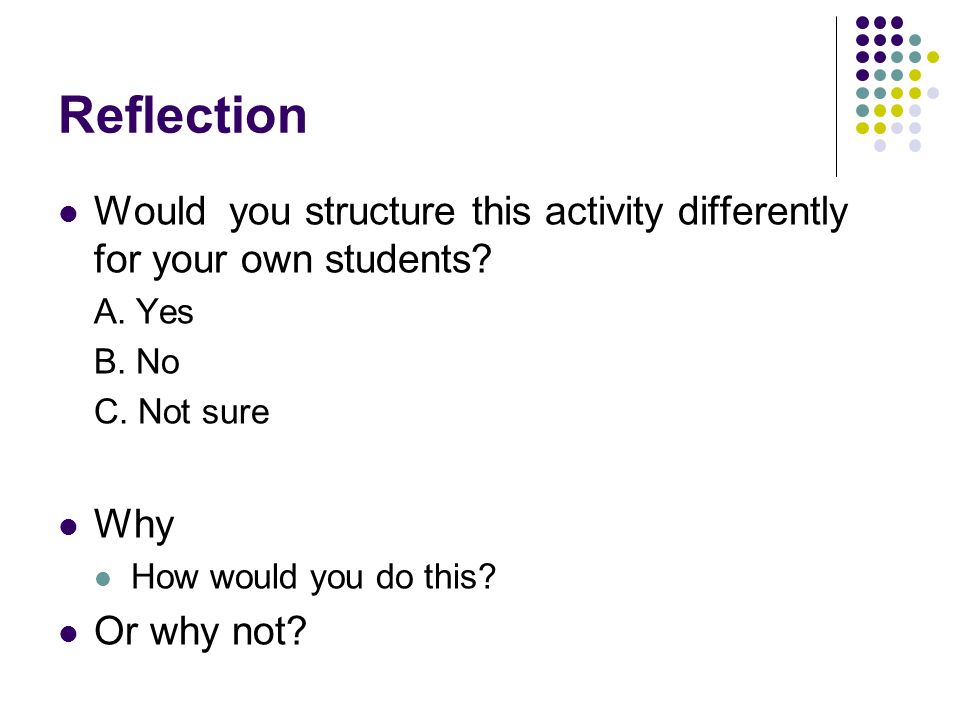Select answer option A. Yes
Image resolution: width=960 pixels, height=720 pixels.
point(144,311)
